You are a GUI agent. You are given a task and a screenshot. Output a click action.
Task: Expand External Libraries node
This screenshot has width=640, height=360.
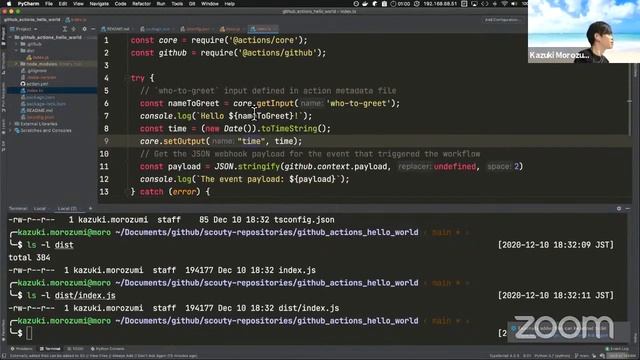click(11, 124)
